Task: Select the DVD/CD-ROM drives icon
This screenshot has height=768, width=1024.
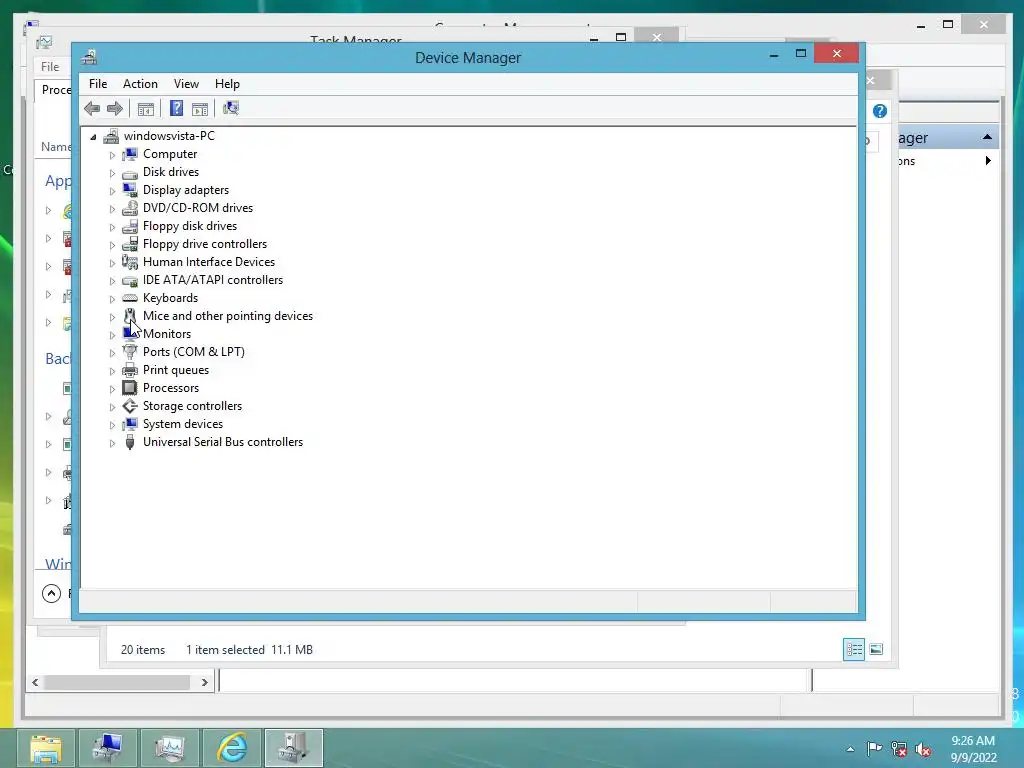Action: coord(130,208)
